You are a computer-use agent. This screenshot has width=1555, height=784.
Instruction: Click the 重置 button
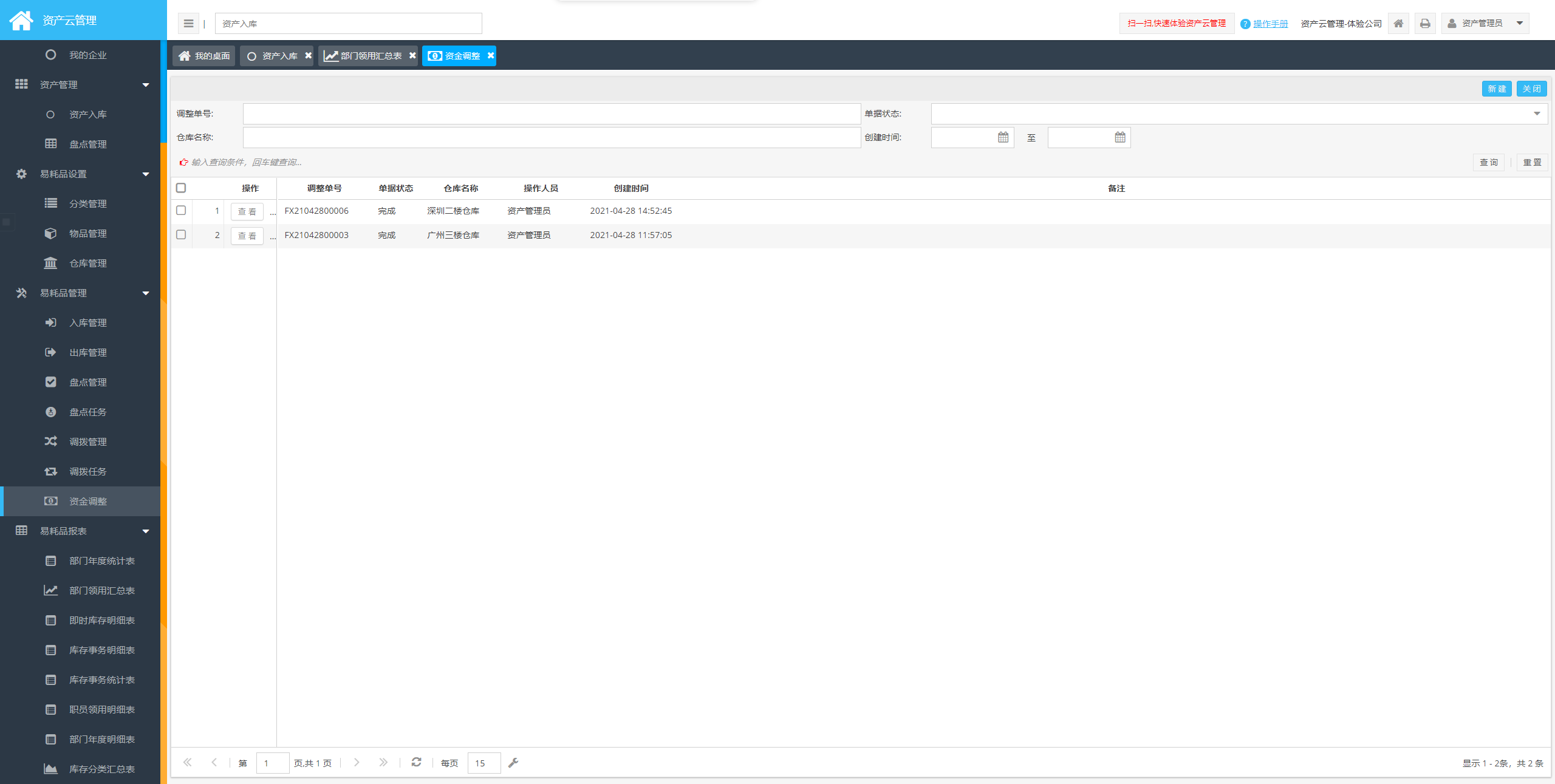[x=1532, y=163]
